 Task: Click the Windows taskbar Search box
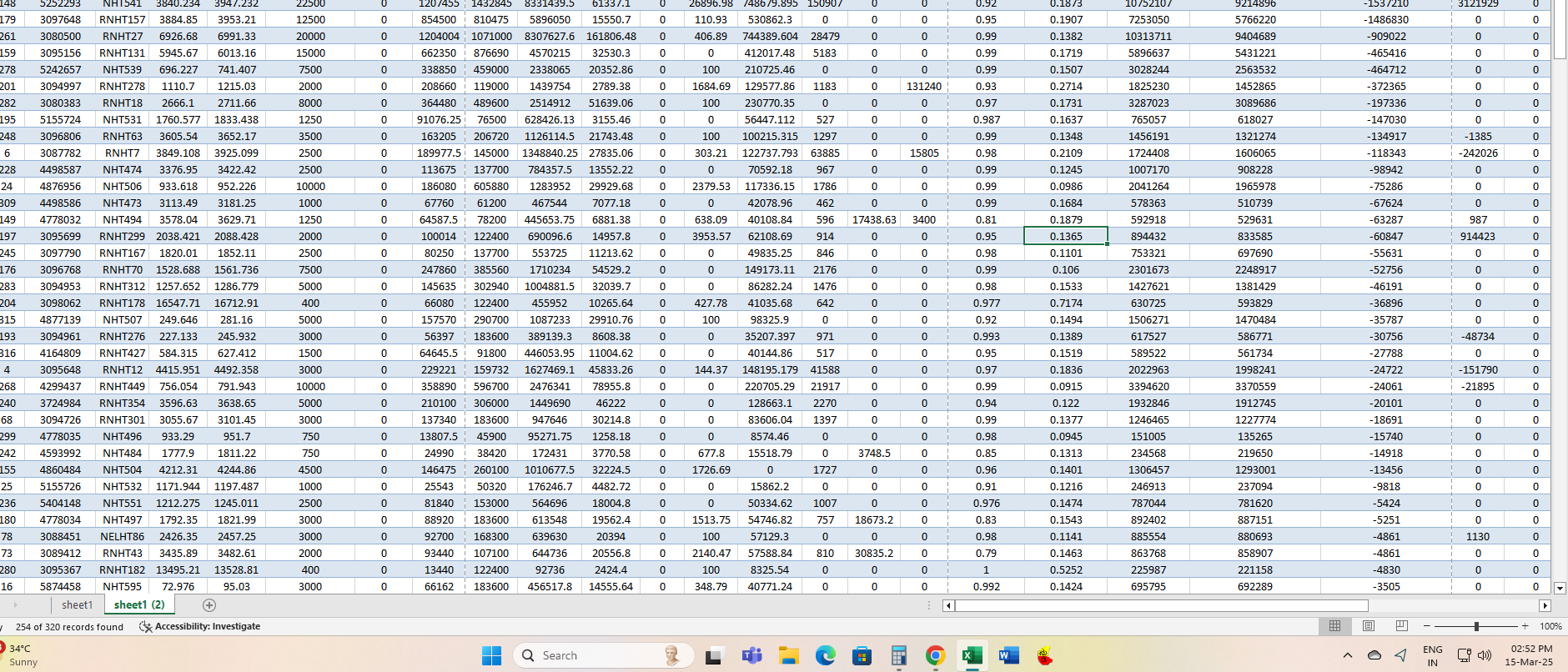604,656
